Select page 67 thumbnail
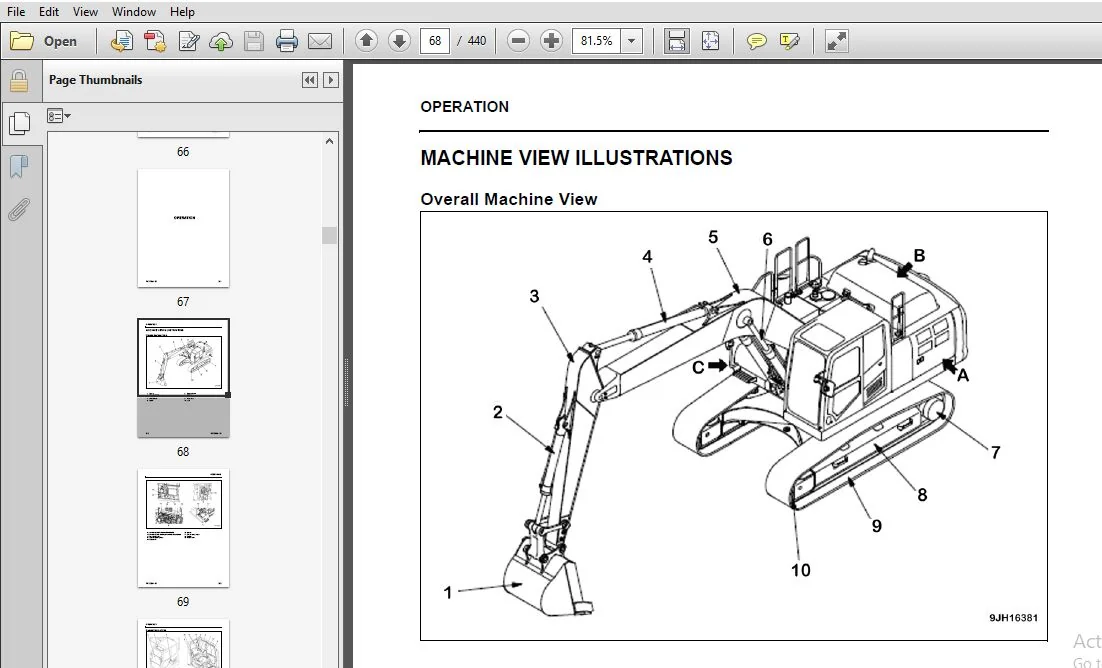This screenshot has width=1102, height=668. click(x=183, y=228)
